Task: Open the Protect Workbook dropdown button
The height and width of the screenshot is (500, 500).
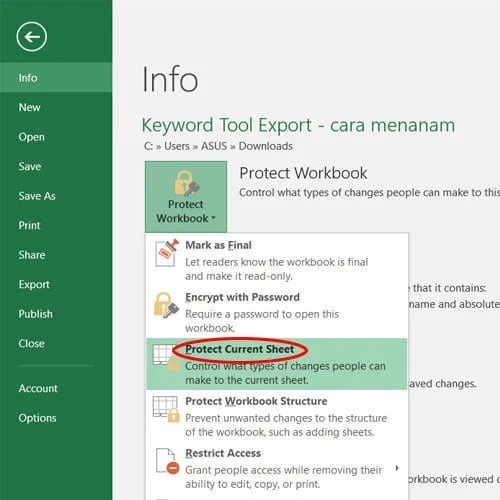Action: 186,197
